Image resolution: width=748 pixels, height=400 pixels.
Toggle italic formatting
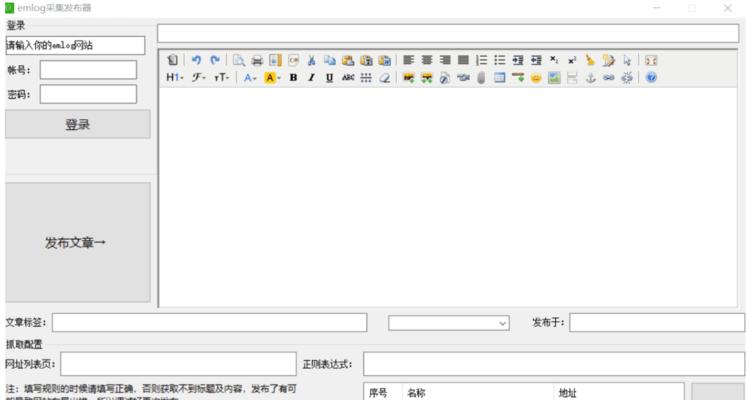pos(311,77)
